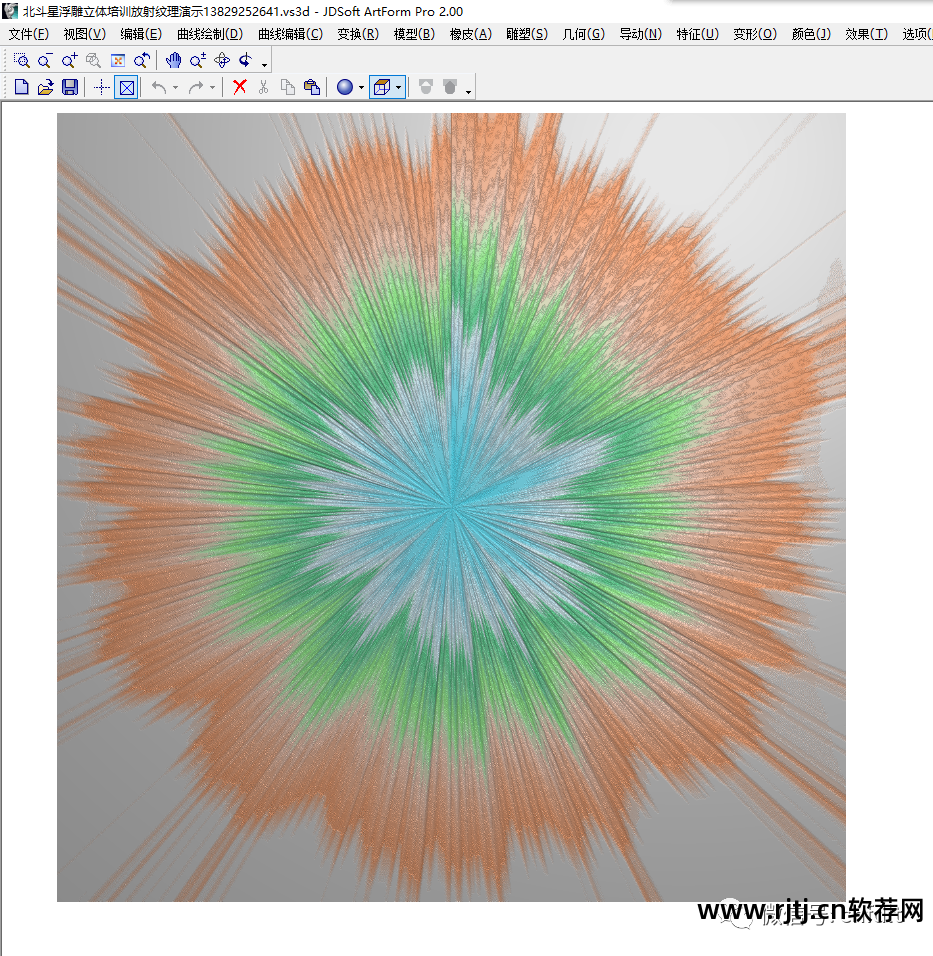Expand the cube view mode dropdown arrow
The height and width of the screenshot is (956, 933).
(x=398, y=88)
